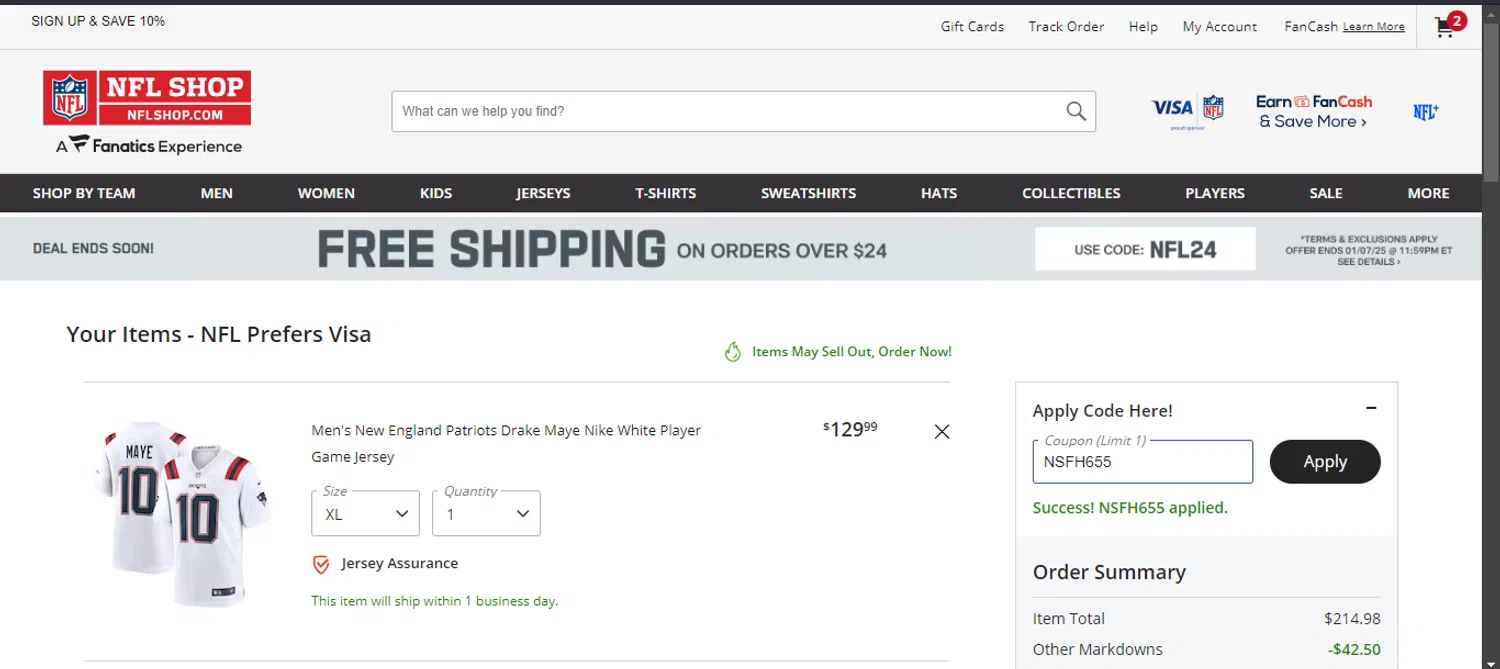The height and width of the screenshot is (669, 1500).
Task: Click FanCash Learn More link
Action: tap(1373, 27)
